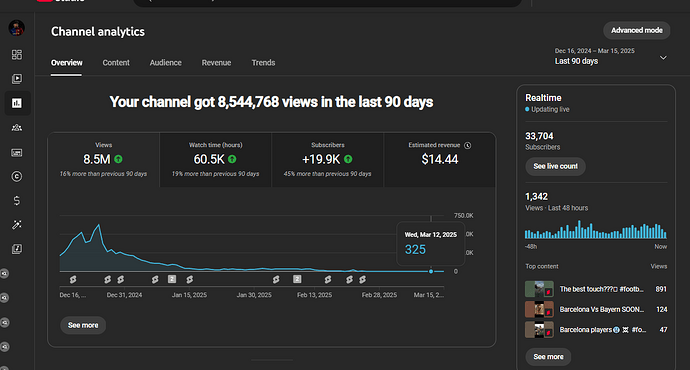Expand the Last 90 days date dropdown

611,57
